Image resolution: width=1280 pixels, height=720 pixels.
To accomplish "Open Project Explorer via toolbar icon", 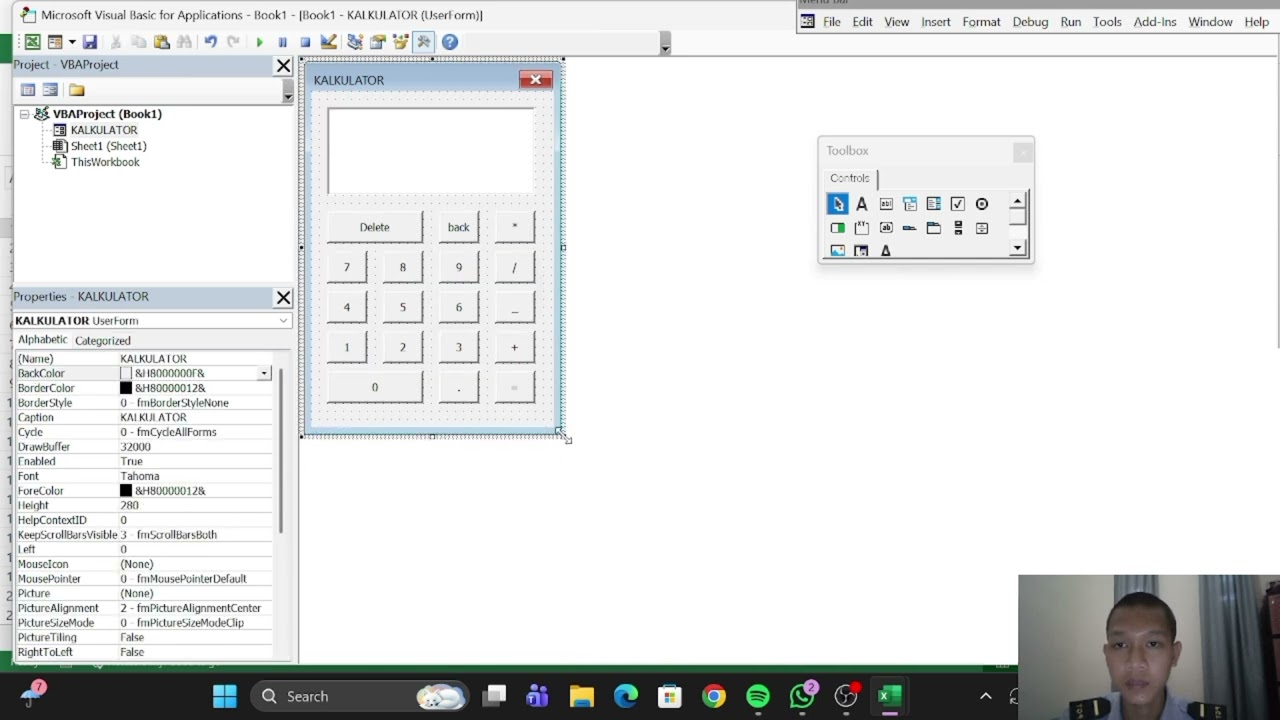I will point(355,42).
